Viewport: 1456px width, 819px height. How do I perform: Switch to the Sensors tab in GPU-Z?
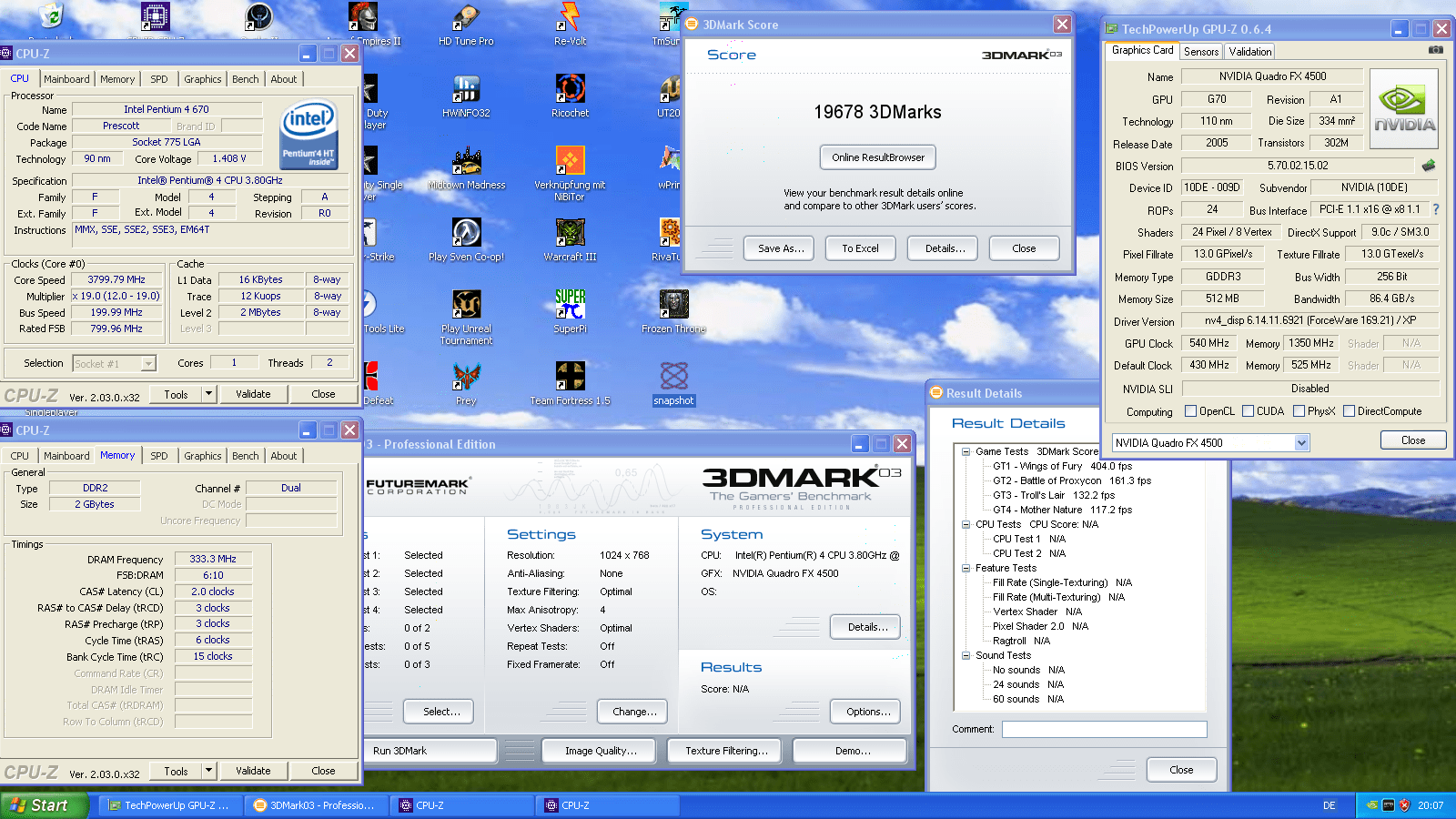[1201, 52]
